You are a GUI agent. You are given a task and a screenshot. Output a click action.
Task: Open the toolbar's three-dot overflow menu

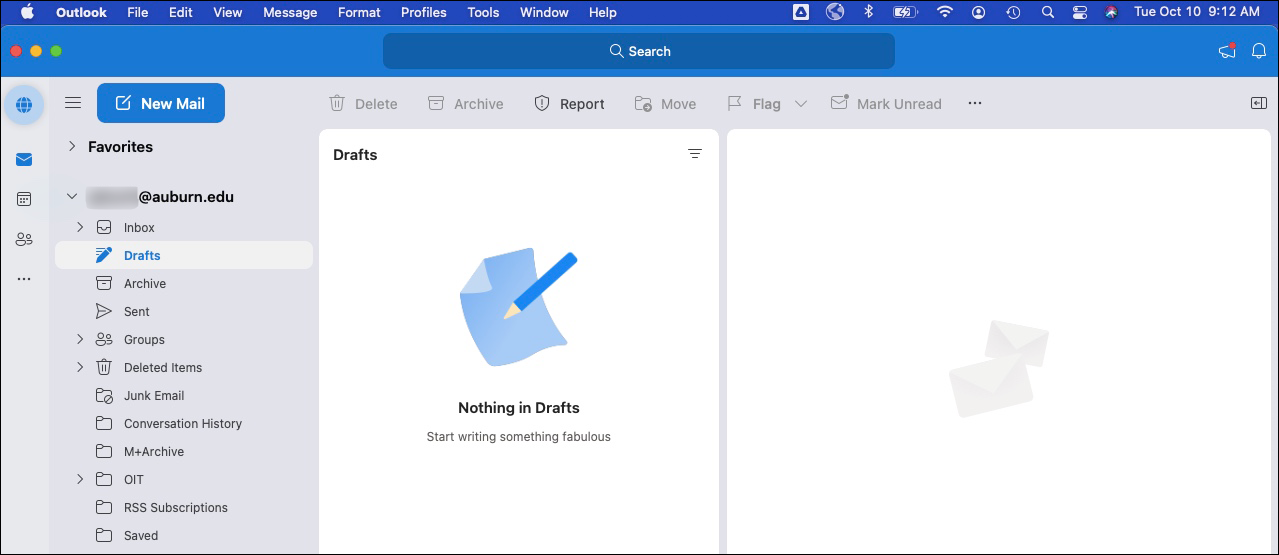975,103
